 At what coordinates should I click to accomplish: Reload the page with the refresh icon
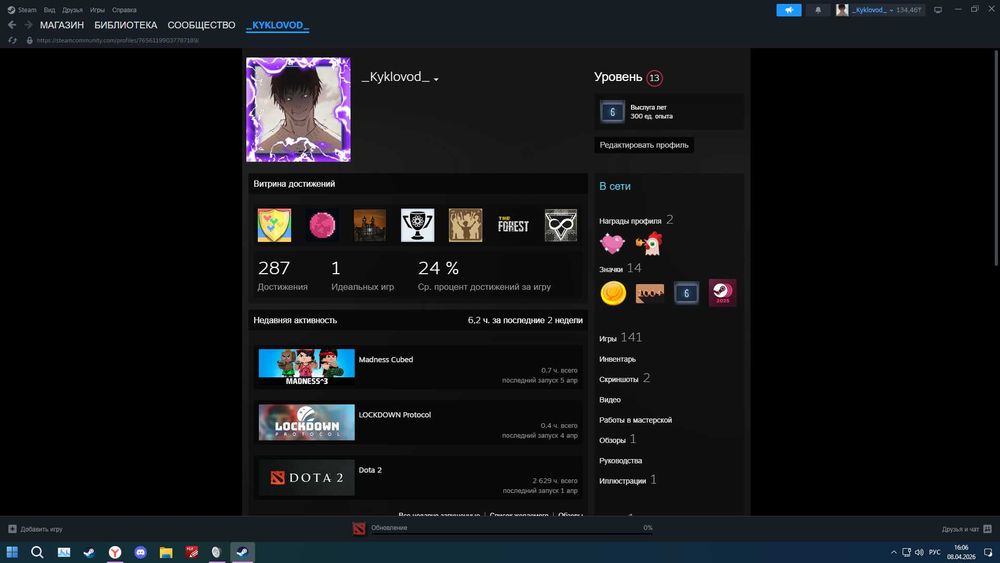pos(12,40)
